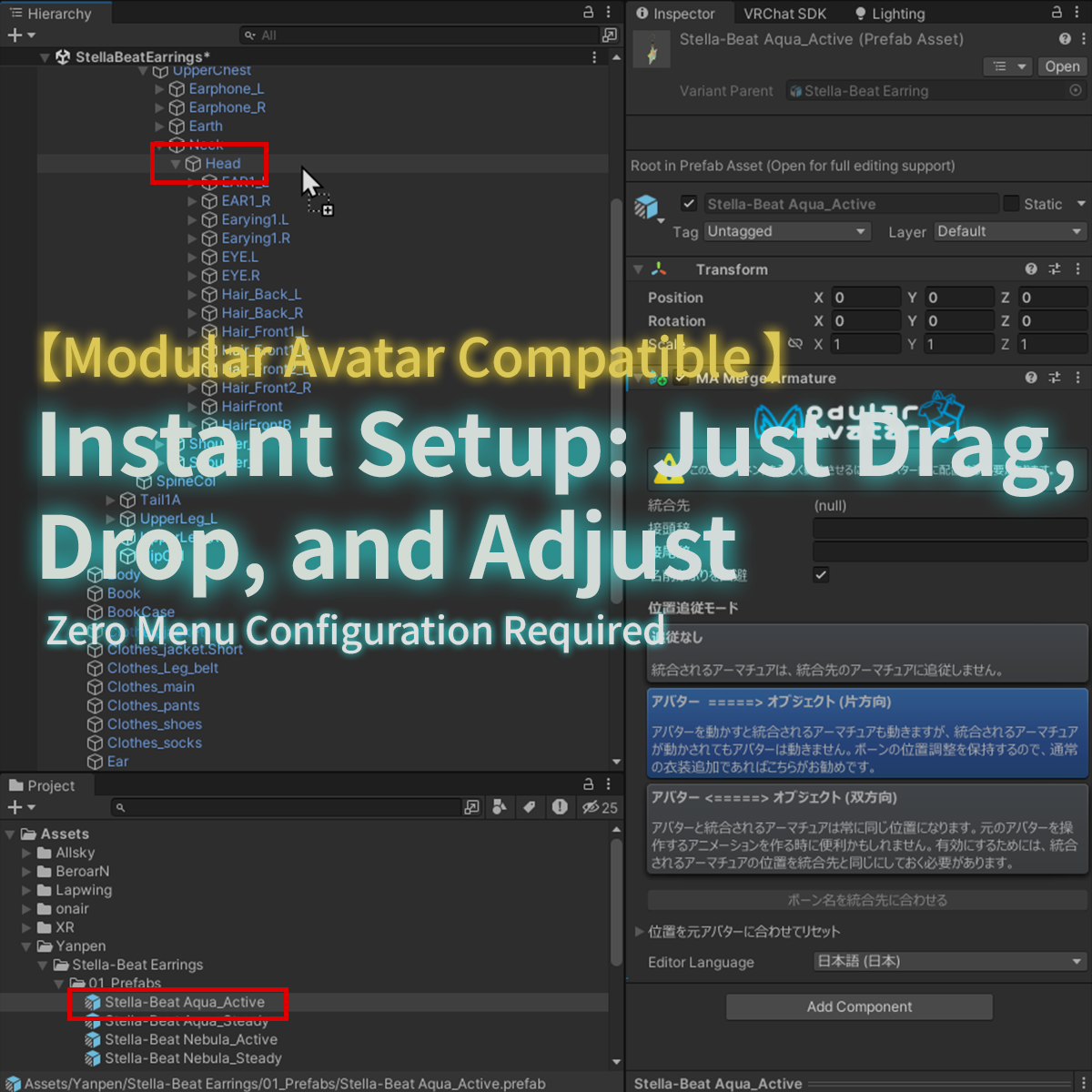Enable the Static checkbox

1011,204
